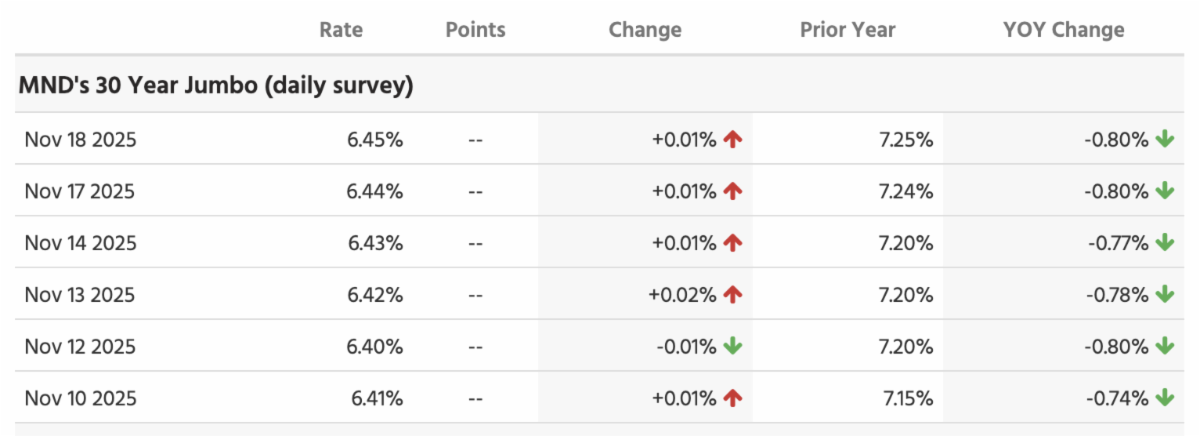Screen dimensions: 1200x436
Task: Select the Rate column header
Action: tap(341, 30)
